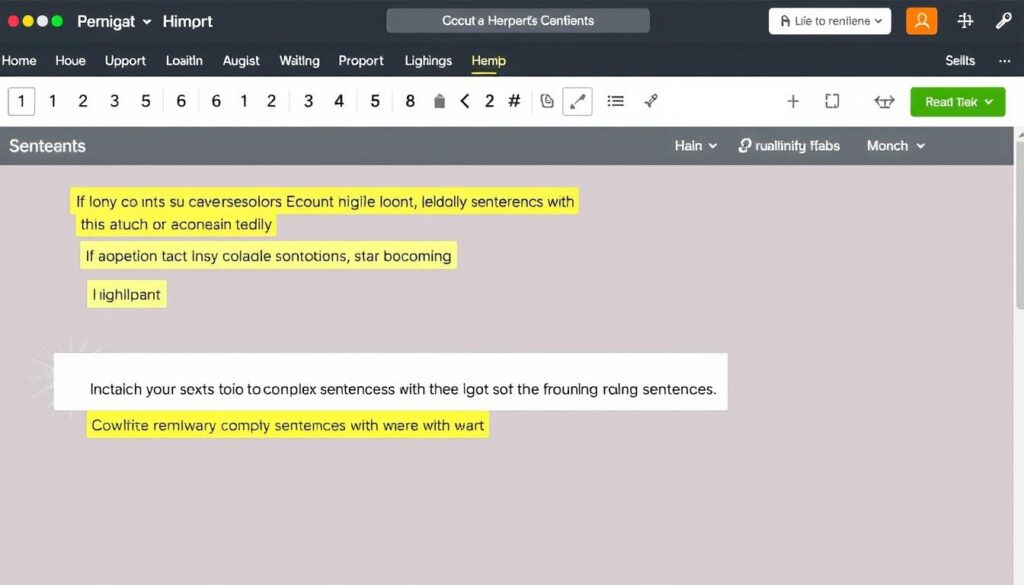Click the number 8 in the toolbar
The width and height of the screenshot is (1024, 585).
coord(410,101)
